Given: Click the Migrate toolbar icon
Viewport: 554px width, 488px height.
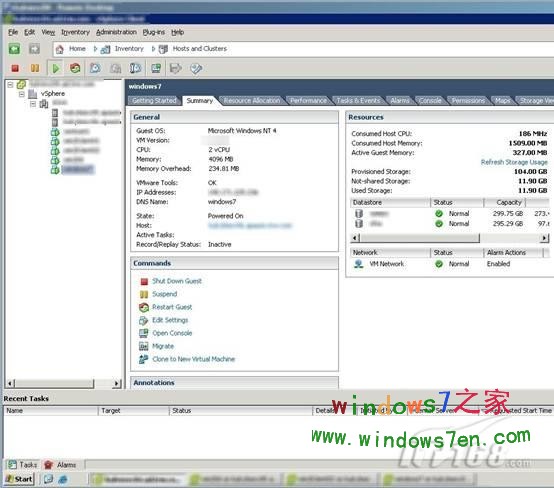Looking at the screenshot, I should coord(176,68).
